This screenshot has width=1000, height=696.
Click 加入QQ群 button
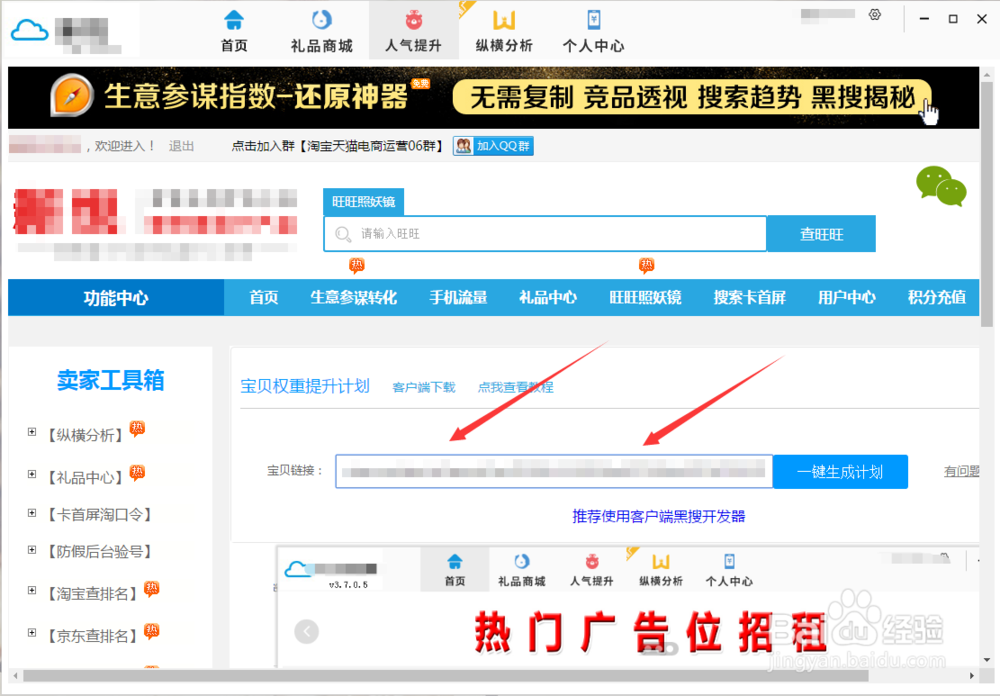click(494, 146)
